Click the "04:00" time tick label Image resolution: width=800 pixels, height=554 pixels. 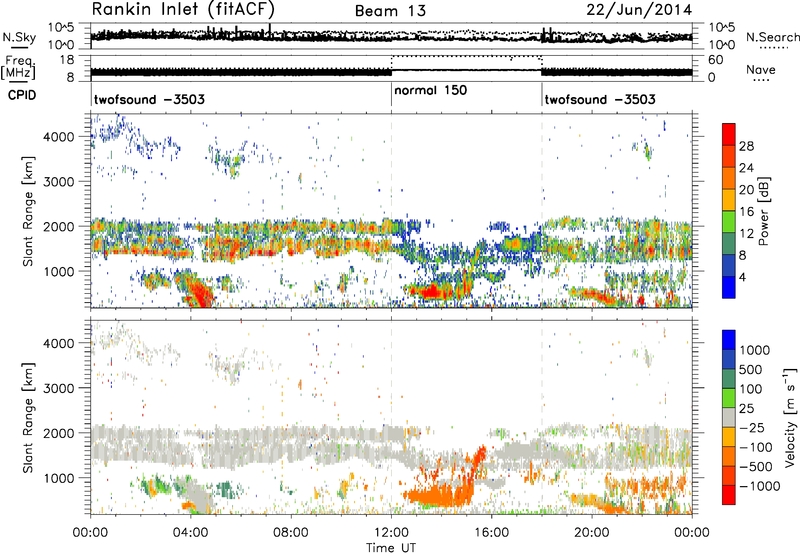coord(190,533)
